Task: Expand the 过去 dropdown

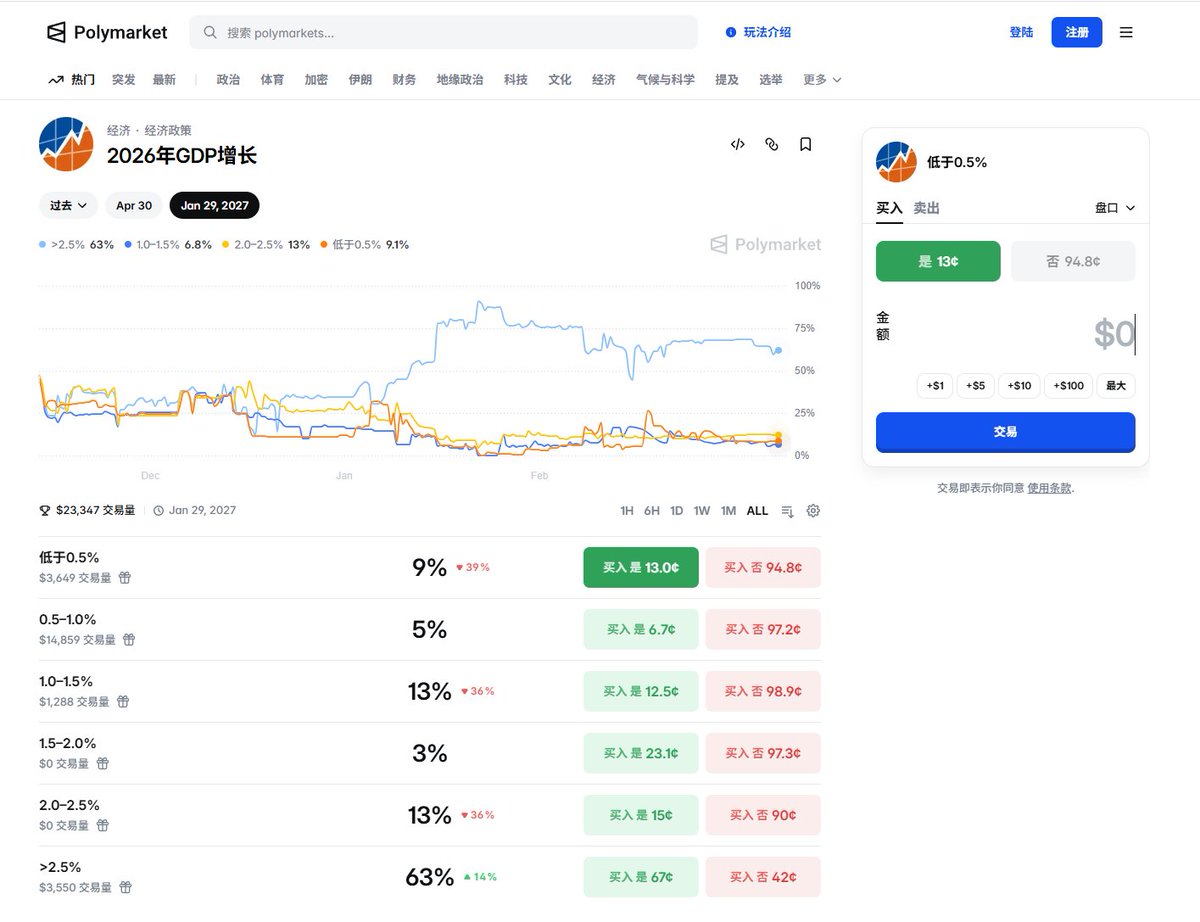Action: 68,205
